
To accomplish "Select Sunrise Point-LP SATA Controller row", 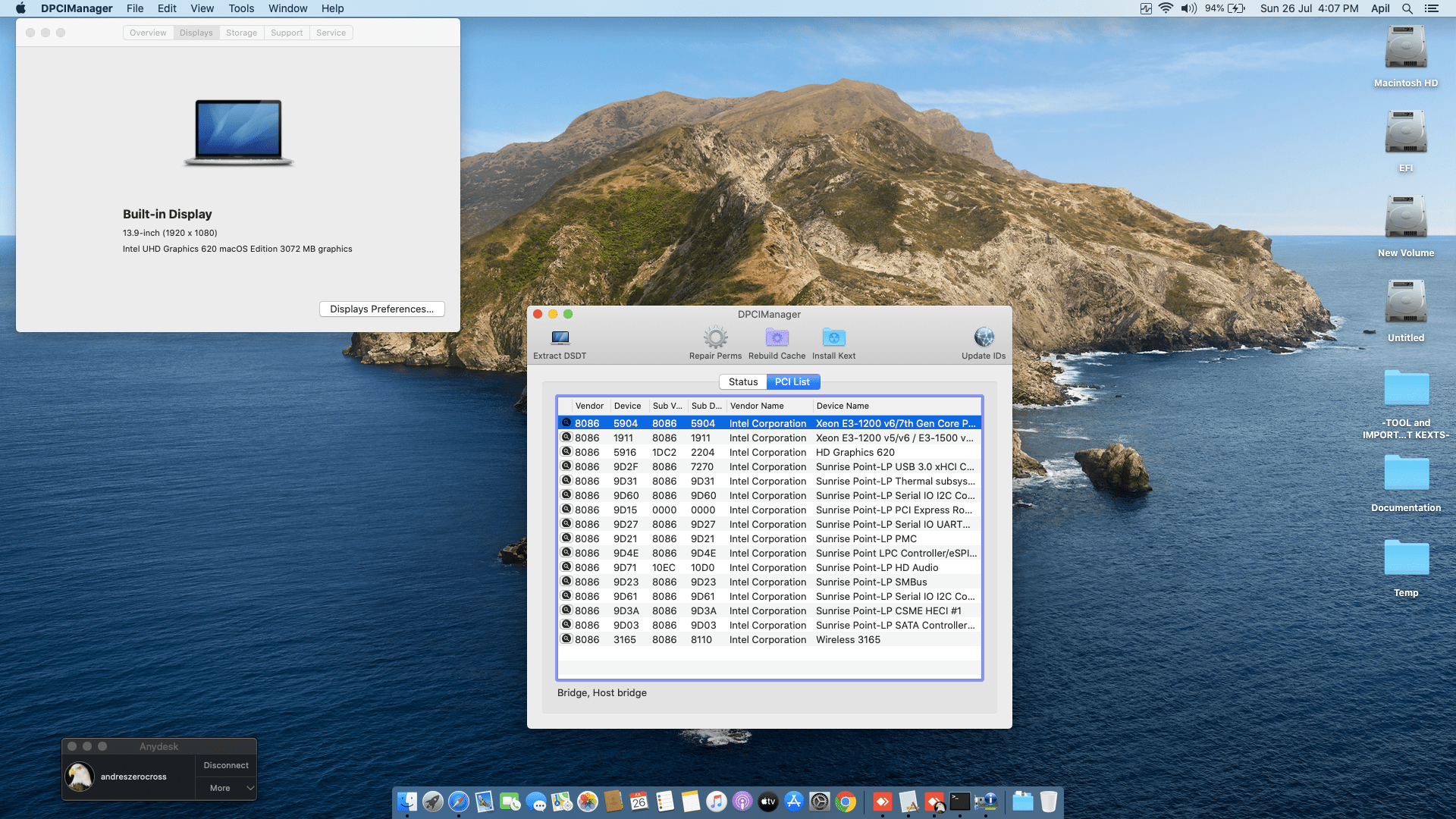I will (x=770, y=625).
